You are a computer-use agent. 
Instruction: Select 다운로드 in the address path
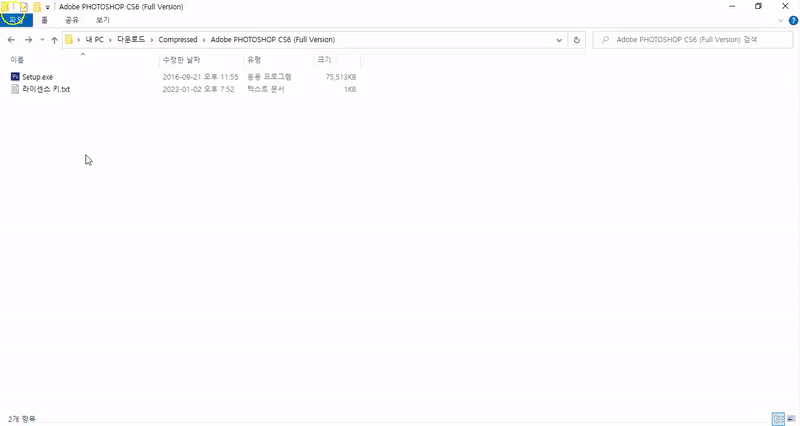click(x=131, y=40)
